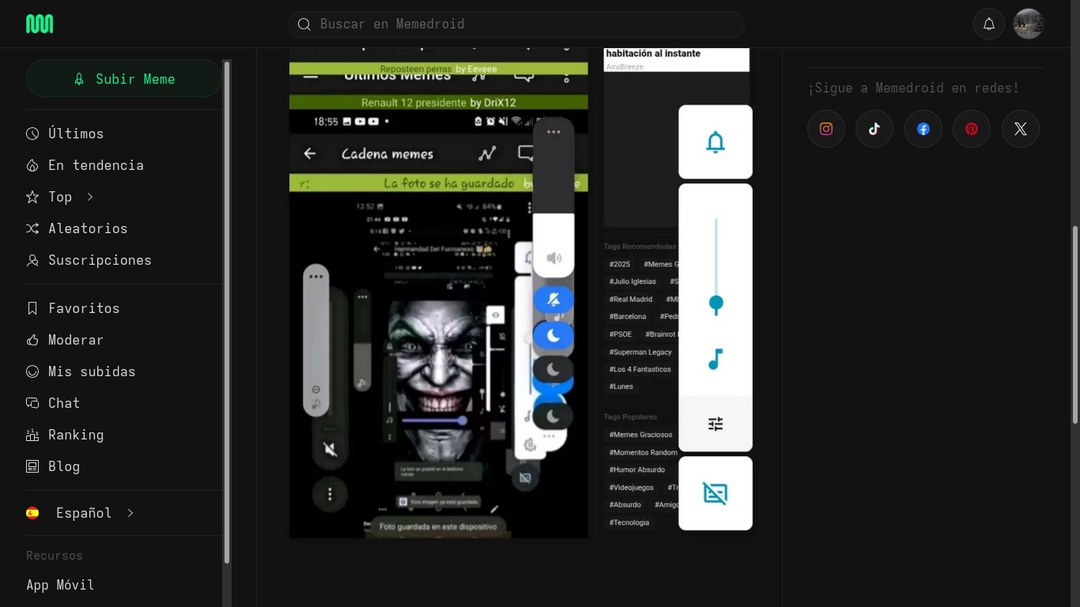Go to Últimos section
This screenshot has height=607, width=1080.
pyautogui.click(x=76, y=134)
